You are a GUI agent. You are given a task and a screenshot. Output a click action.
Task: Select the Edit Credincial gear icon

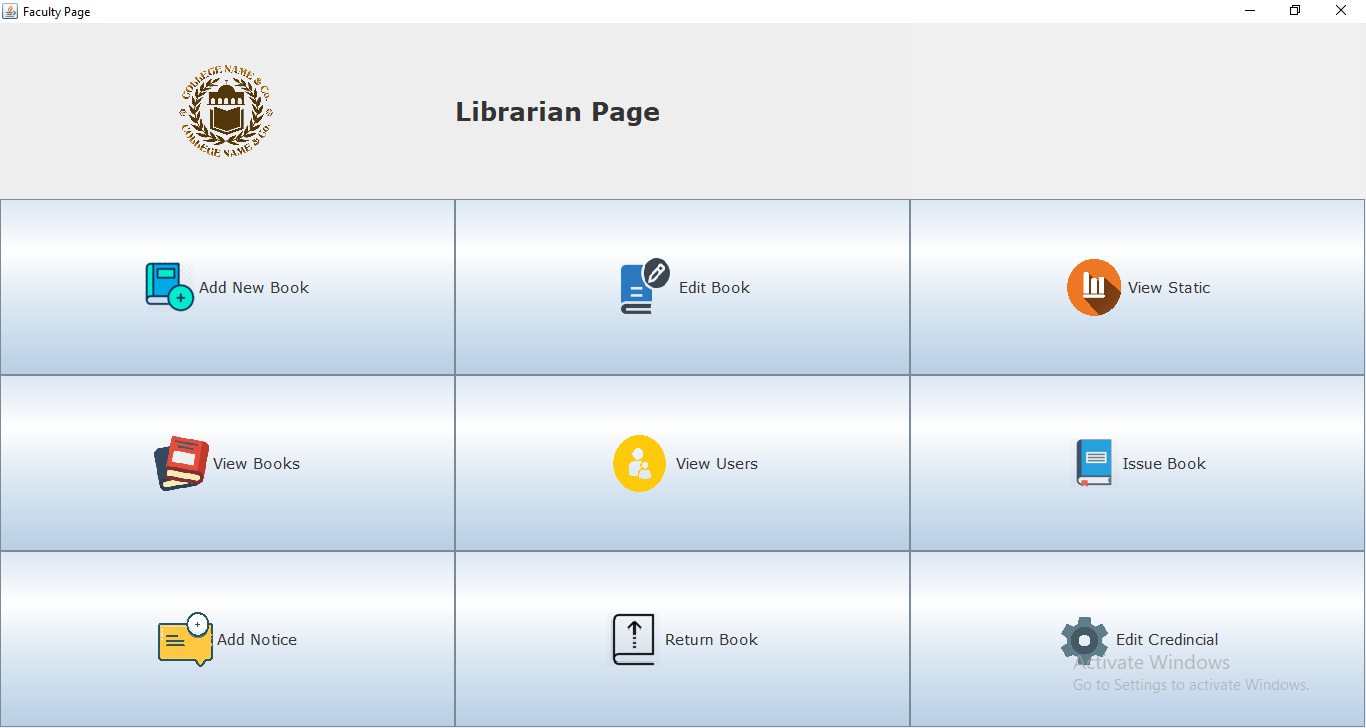(1084, 639)
